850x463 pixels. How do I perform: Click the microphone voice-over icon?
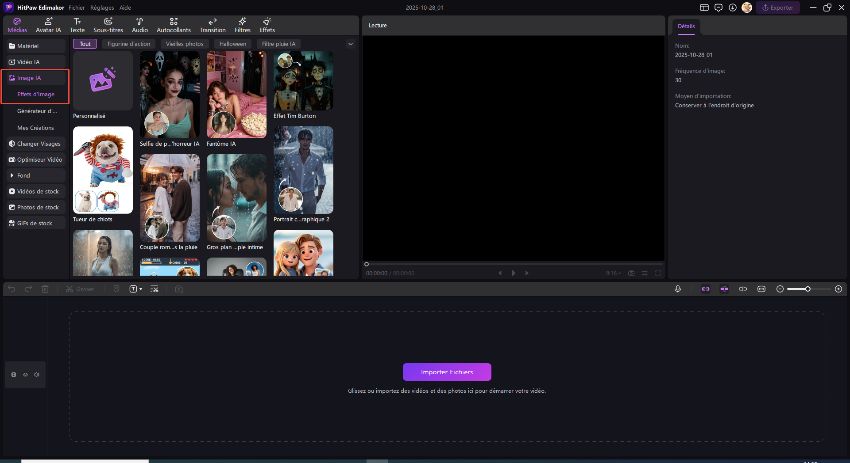point(678,289)
